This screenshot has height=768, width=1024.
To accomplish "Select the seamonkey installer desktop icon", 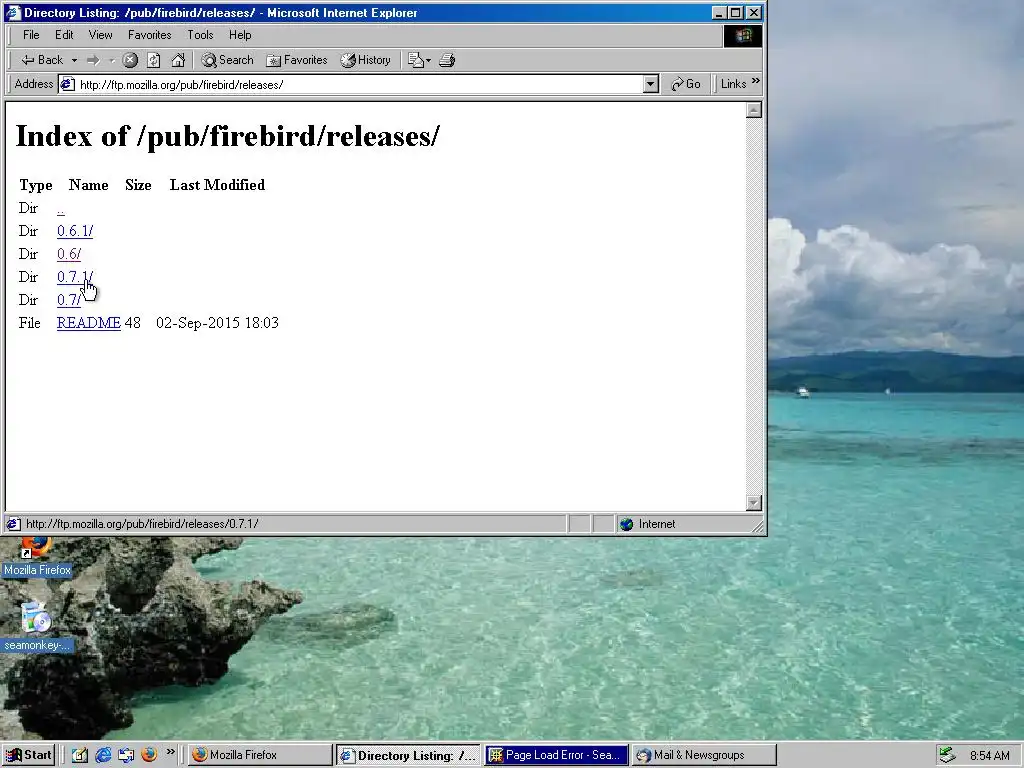I will tap(37, 627).
